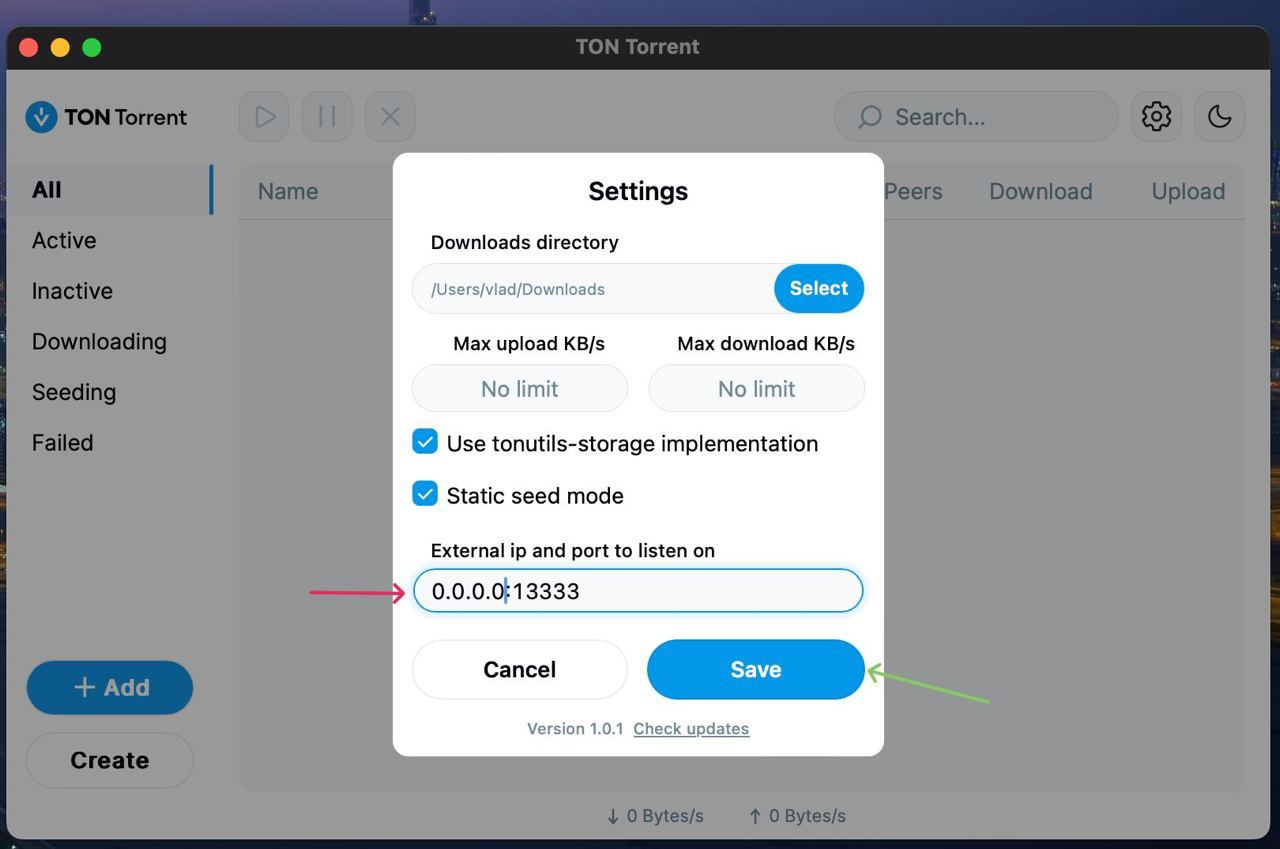Open the Check updates link
The image size is (1280, 849).
[691, 729]
